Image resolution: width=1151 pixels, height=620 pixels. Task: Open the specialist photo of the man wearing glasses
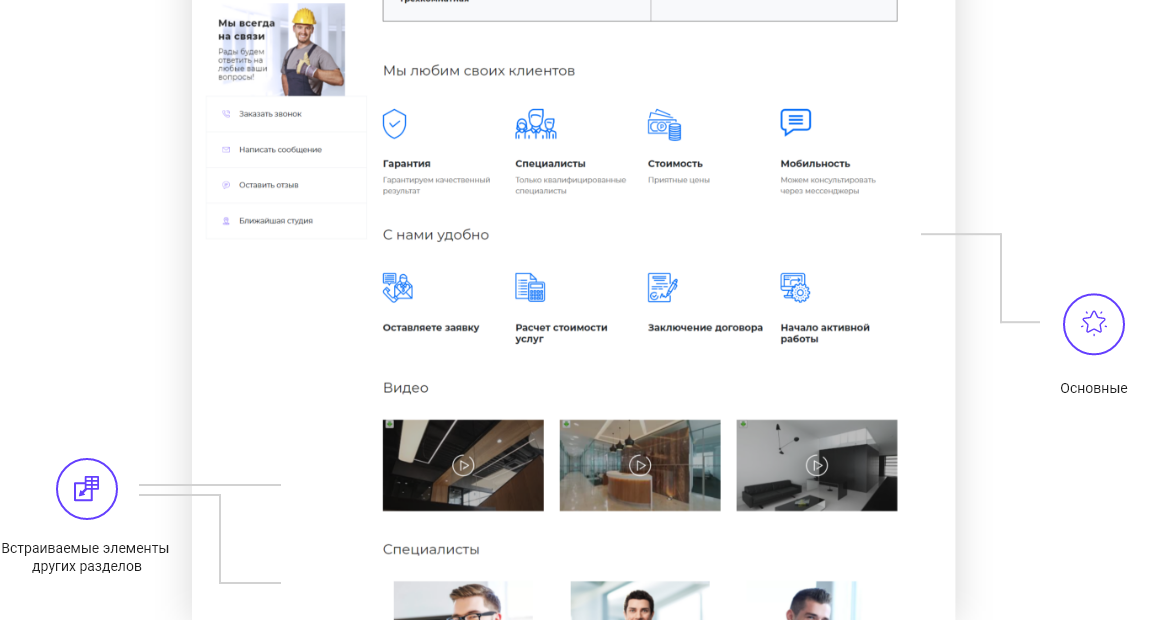click(464, 601)
